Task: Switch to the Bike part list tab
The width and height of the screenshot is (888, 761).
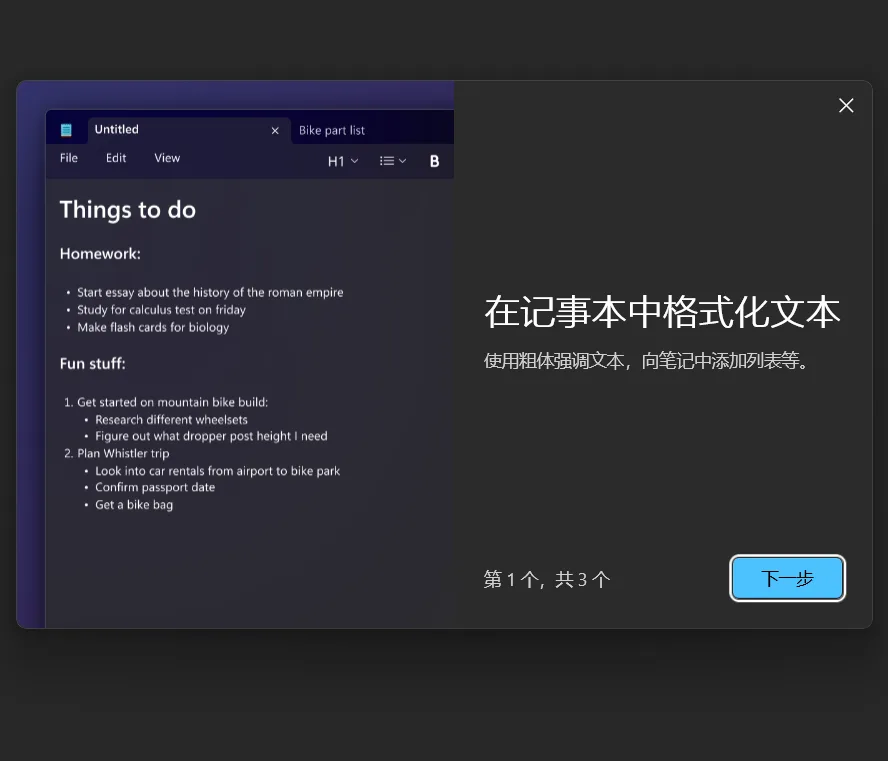Action: point(332,131)
